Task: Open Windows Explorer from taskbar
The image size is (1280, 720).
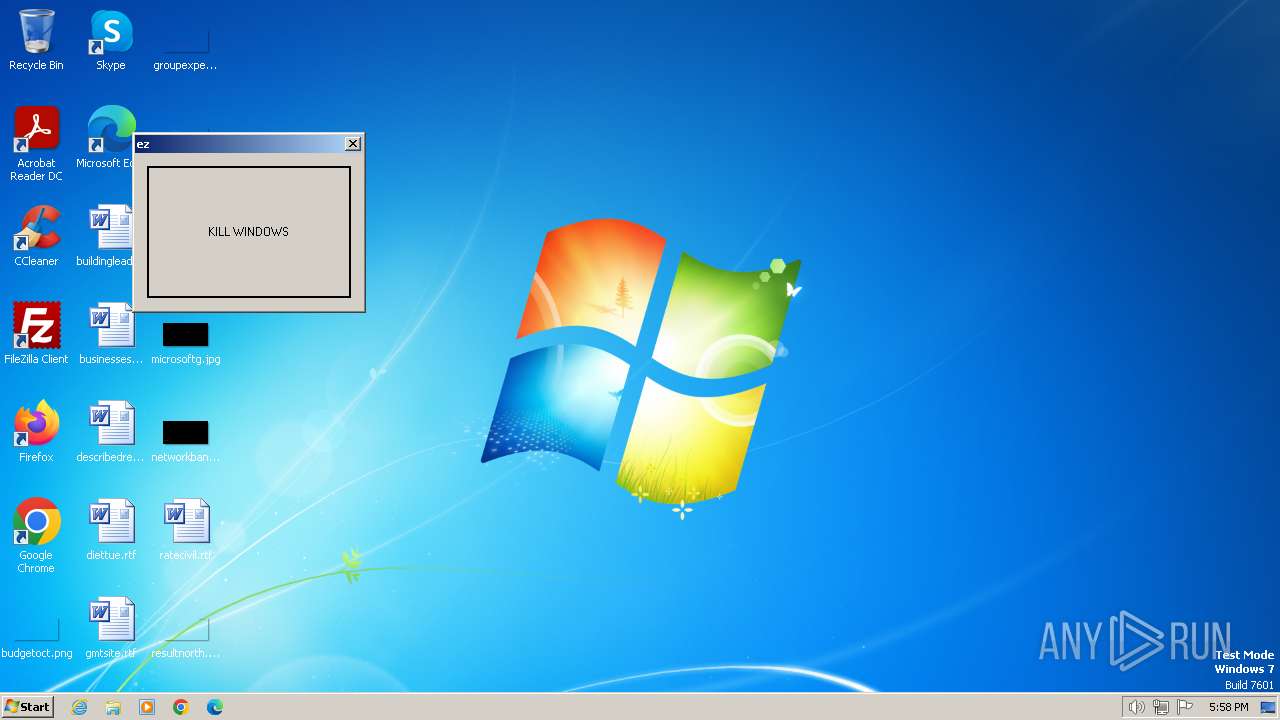Action: 113,707
